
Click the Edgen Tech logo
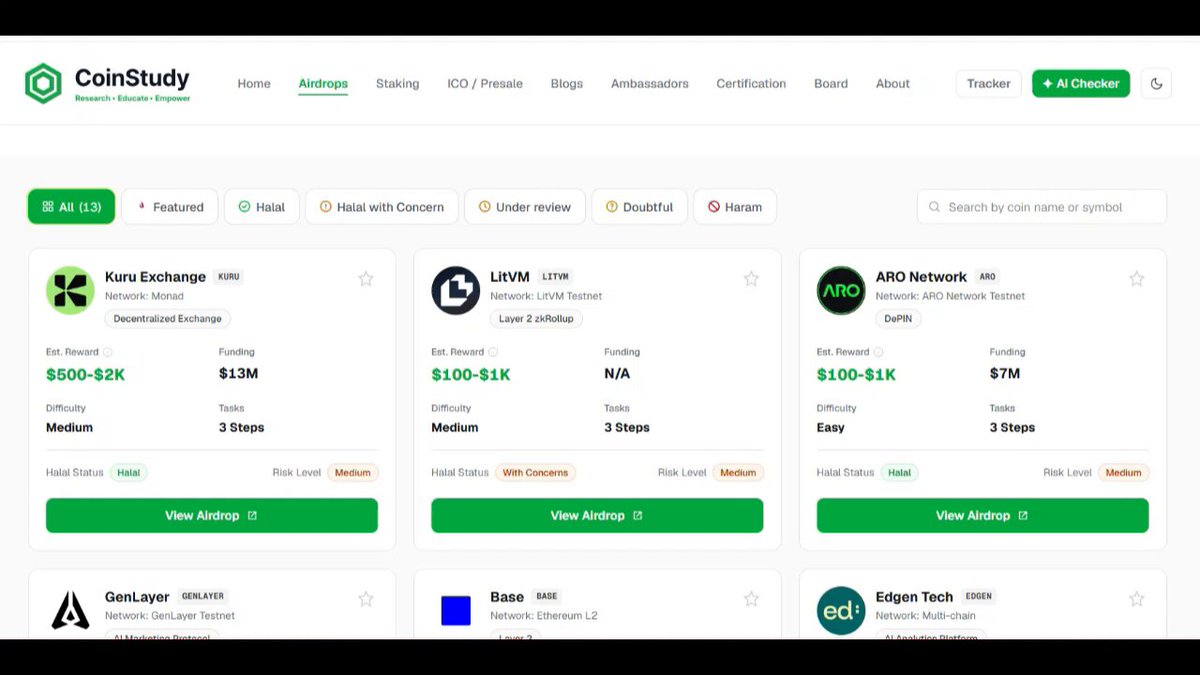pyautogui.click(x=841, y=610)
